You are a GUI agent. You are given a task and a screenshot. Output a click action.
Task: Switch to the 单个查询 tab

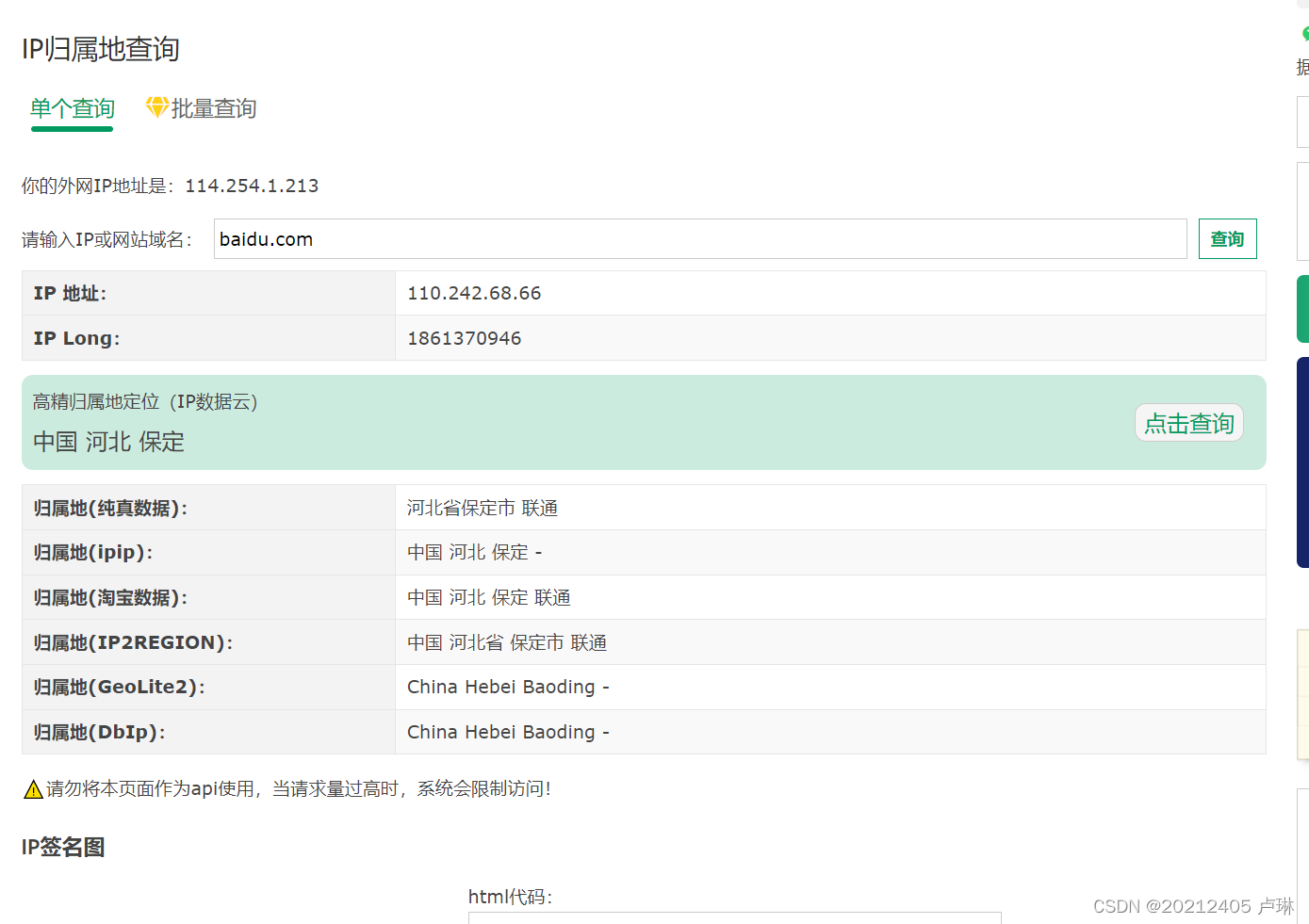(73, 108)
